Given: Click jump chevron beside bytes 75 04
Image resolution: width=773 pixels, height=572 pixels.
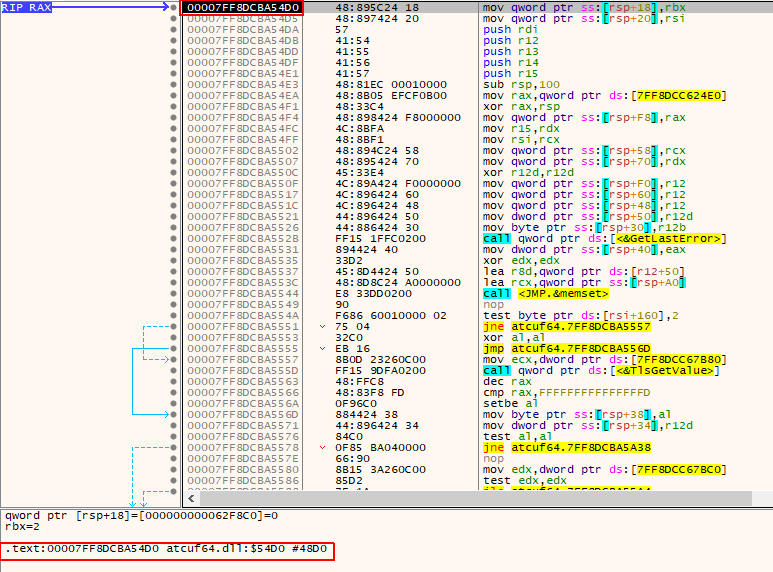Looking at the screenshot, I should click(x=322, y=326).
